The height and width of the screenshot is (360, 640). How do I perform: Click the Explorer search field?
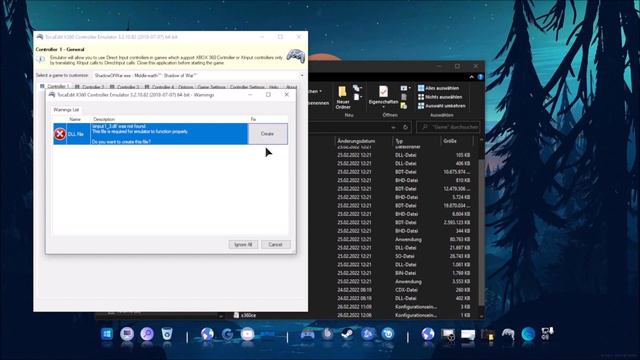pyautogui.click(x=448, y=127)
